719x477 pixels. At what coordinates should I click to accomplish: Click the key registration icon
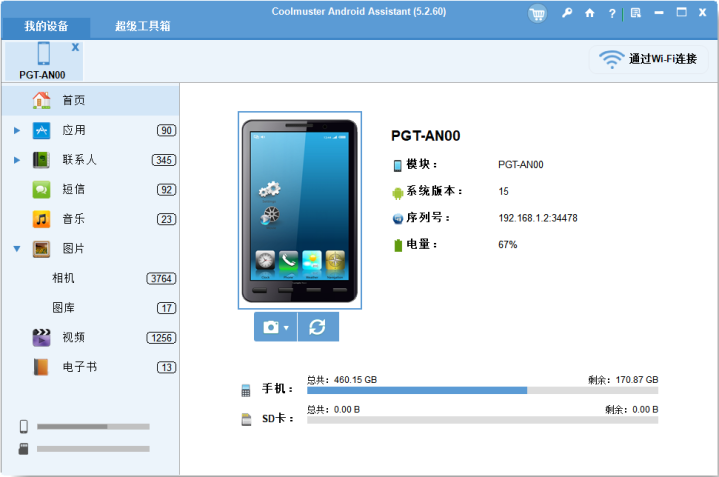point(567,13)
